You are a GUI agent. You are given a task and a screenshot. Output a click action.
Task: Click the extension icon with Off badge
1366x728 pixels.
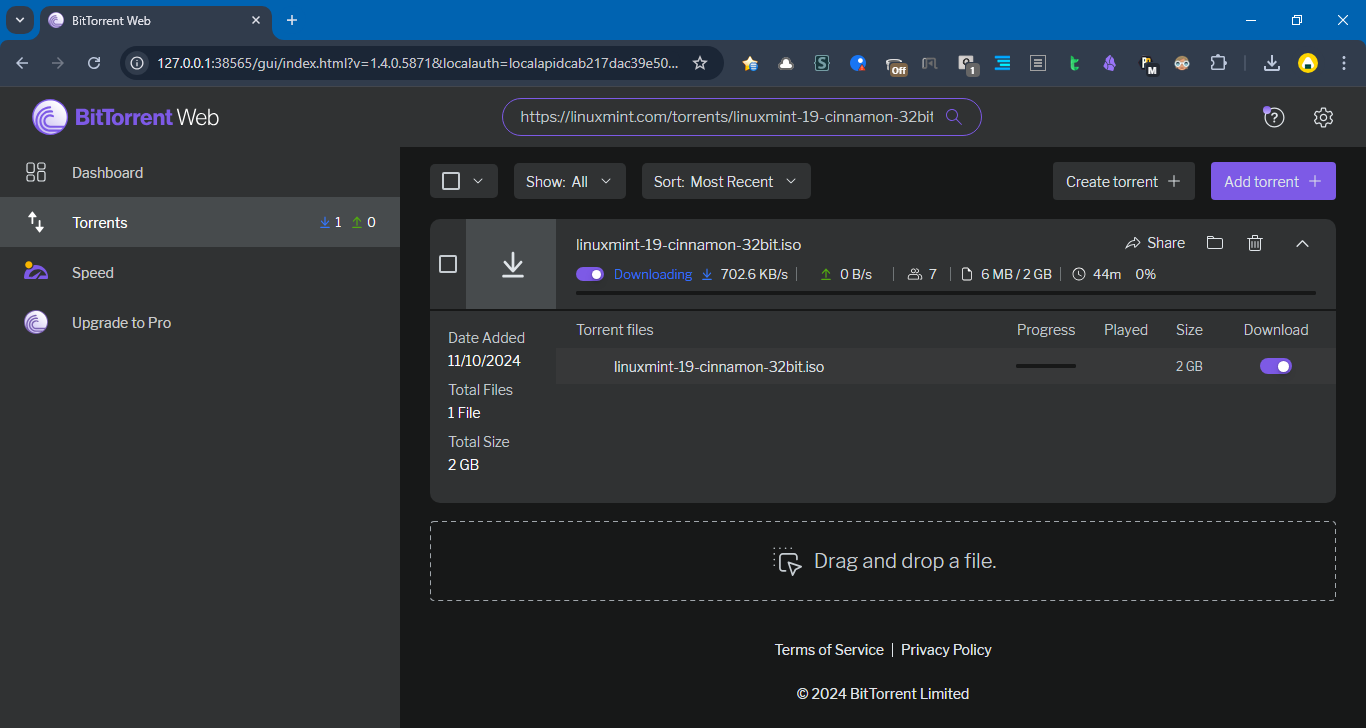tap(895, 65)
